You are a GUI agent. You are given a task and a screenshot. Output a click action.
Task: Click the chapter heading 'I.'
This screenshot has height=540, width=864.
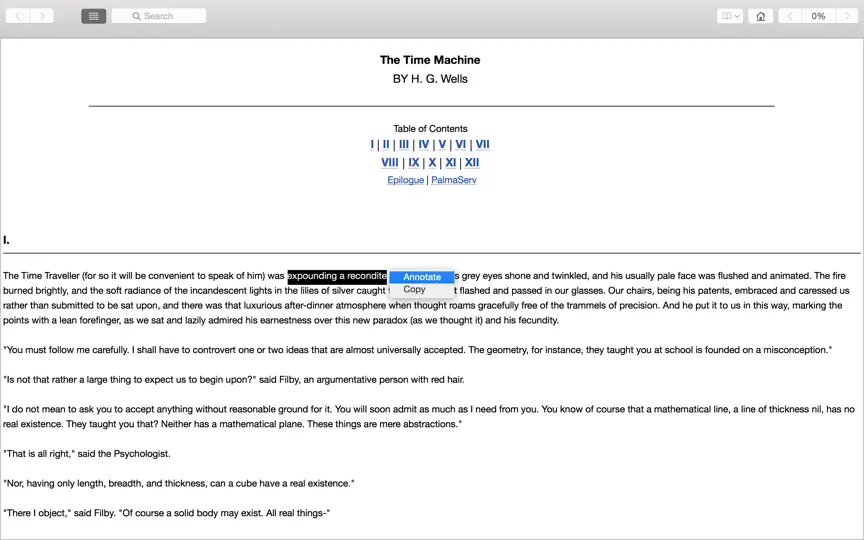6,240
